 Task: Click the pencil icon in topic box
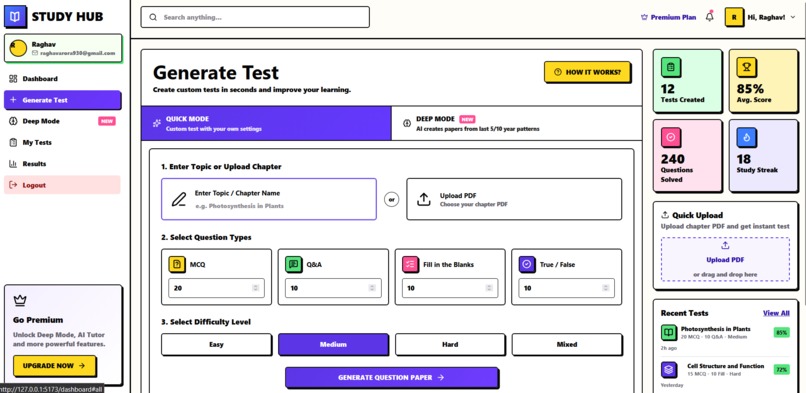179,199
